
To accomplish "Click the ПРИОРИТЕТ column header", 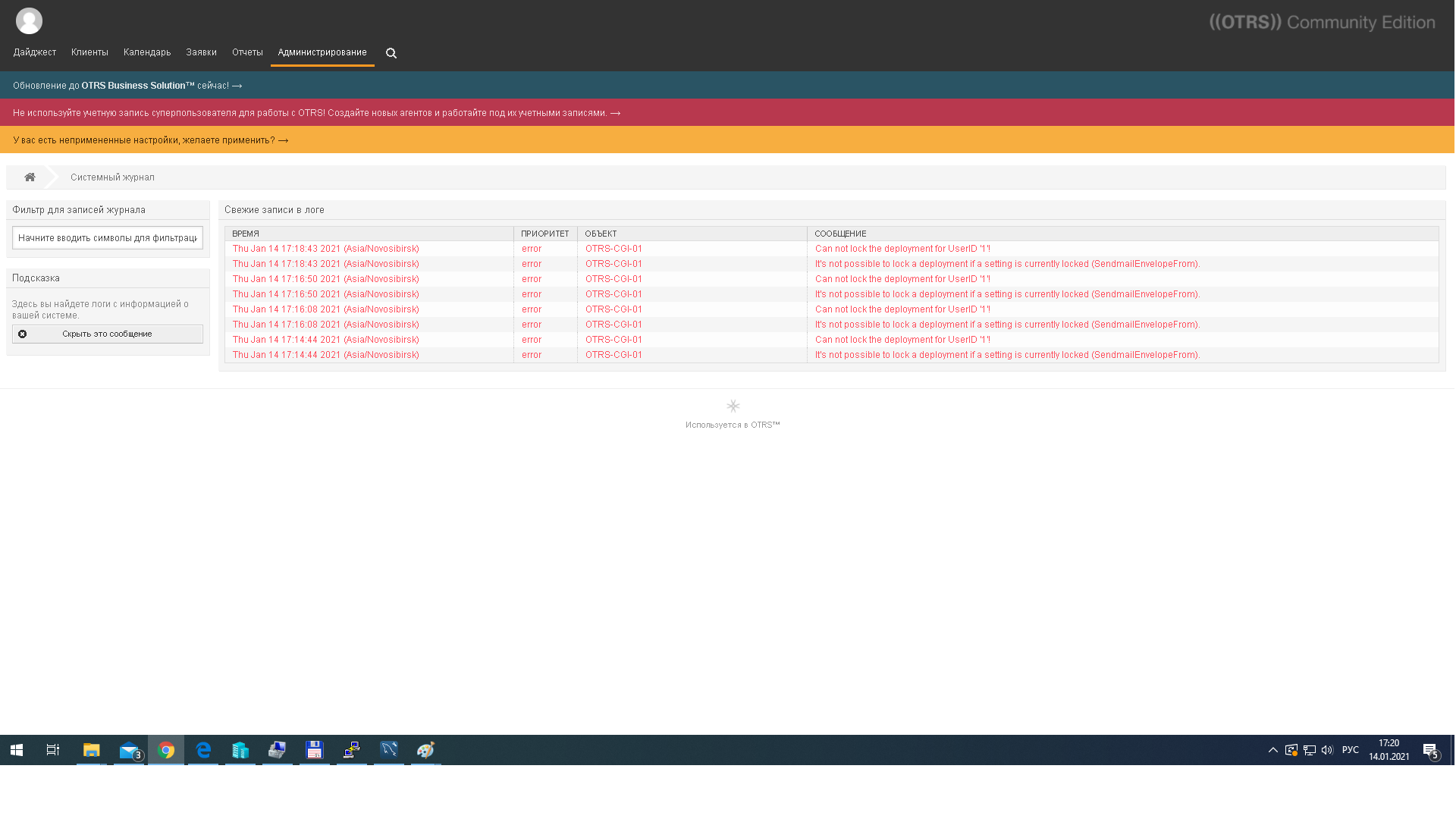I will pos(545,234).
